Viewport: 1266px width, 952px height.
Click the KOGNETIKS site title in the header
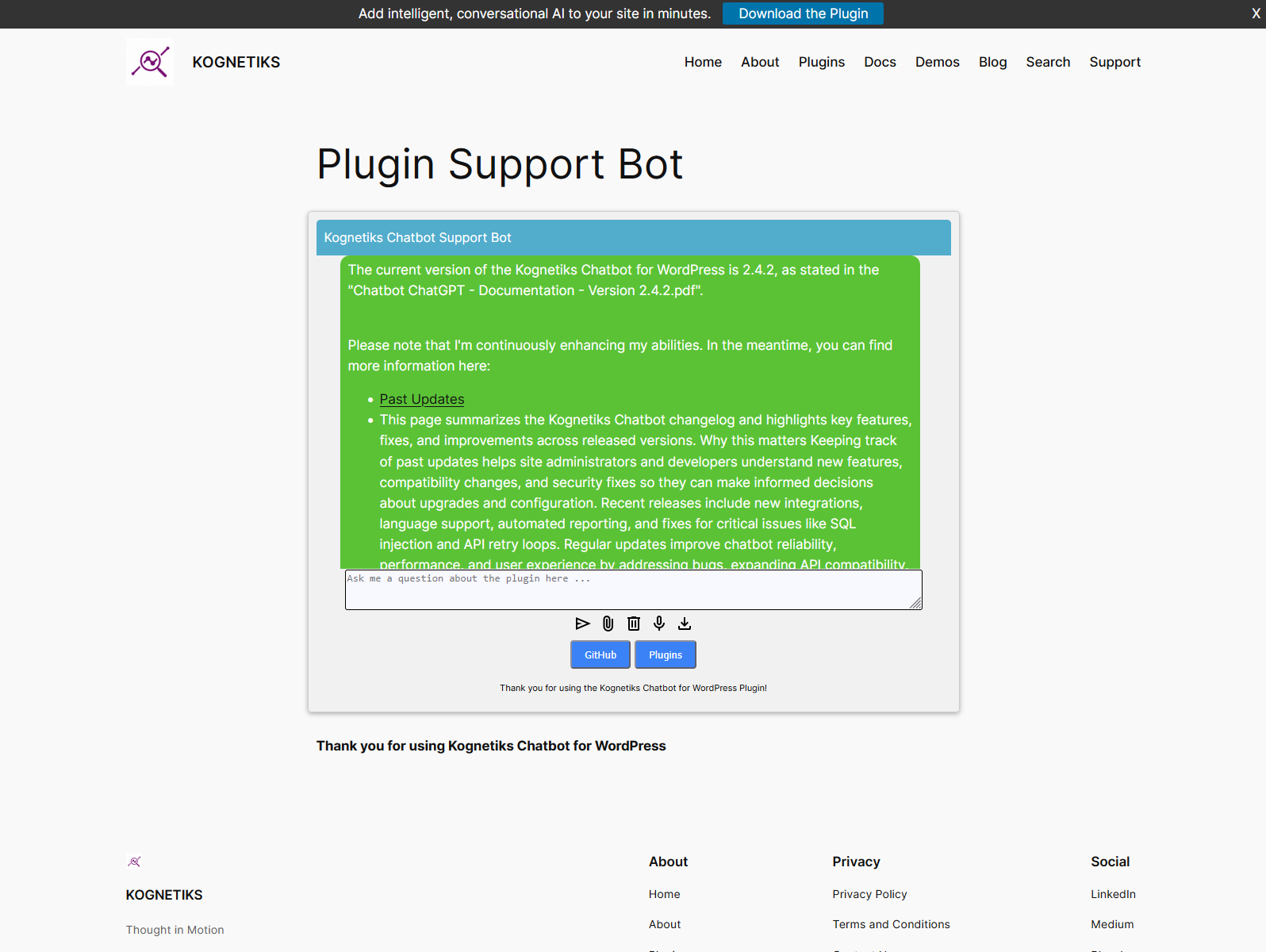point(236,62)
